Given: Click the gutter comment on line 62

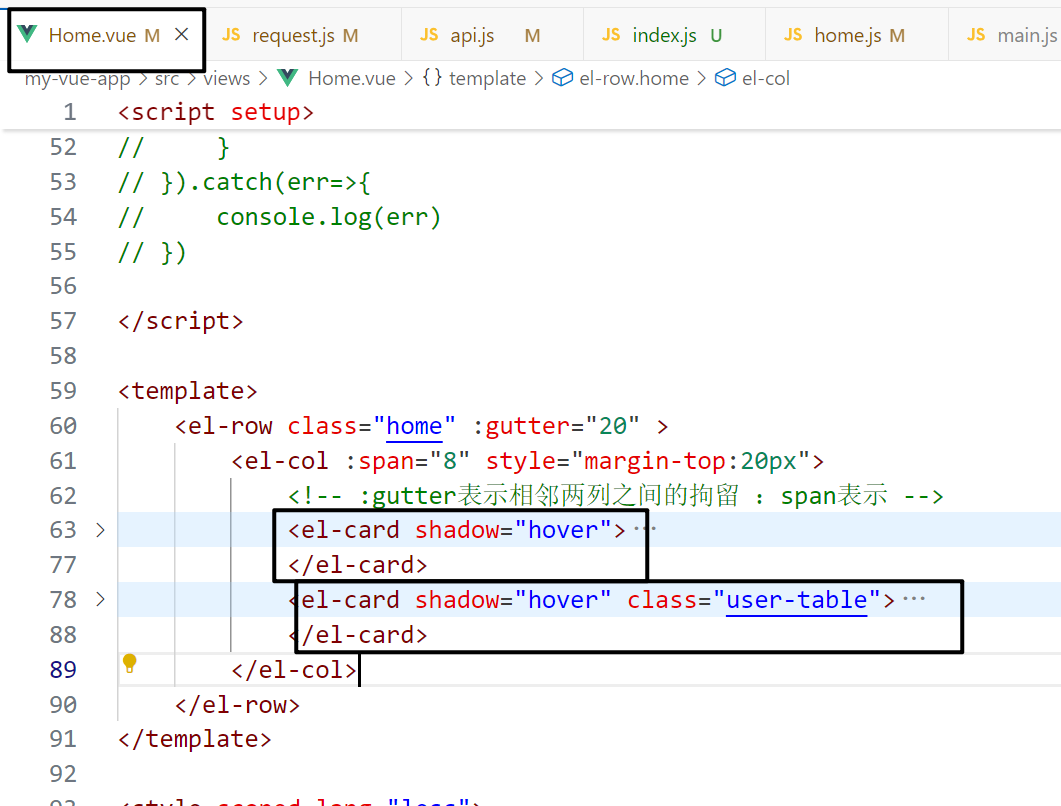Looking at the screenshot, I should tap(615, 495).
